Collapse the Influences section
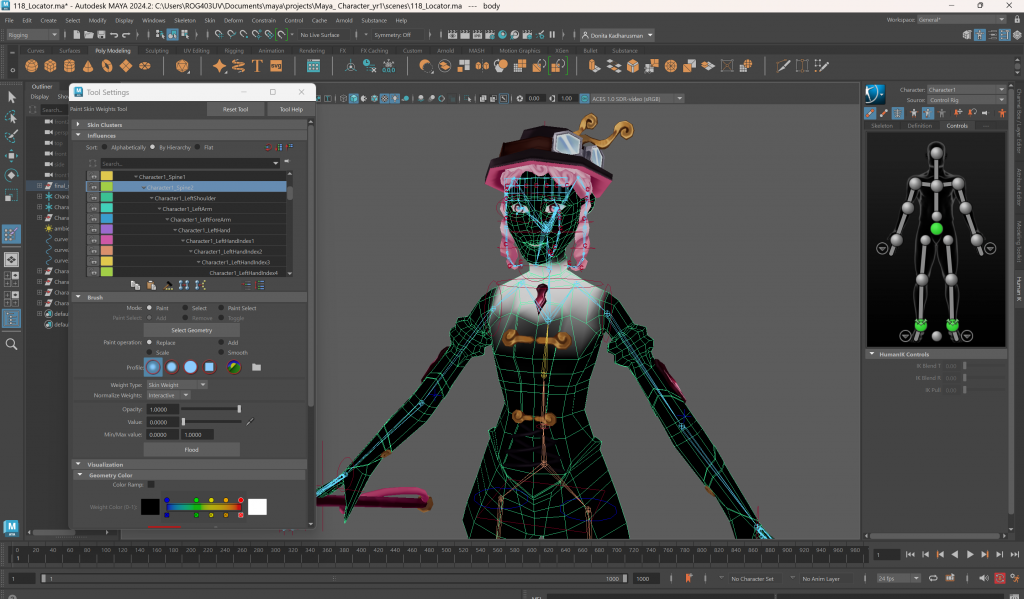Viewport: 1024px width, 599px height. click(78, 135)
